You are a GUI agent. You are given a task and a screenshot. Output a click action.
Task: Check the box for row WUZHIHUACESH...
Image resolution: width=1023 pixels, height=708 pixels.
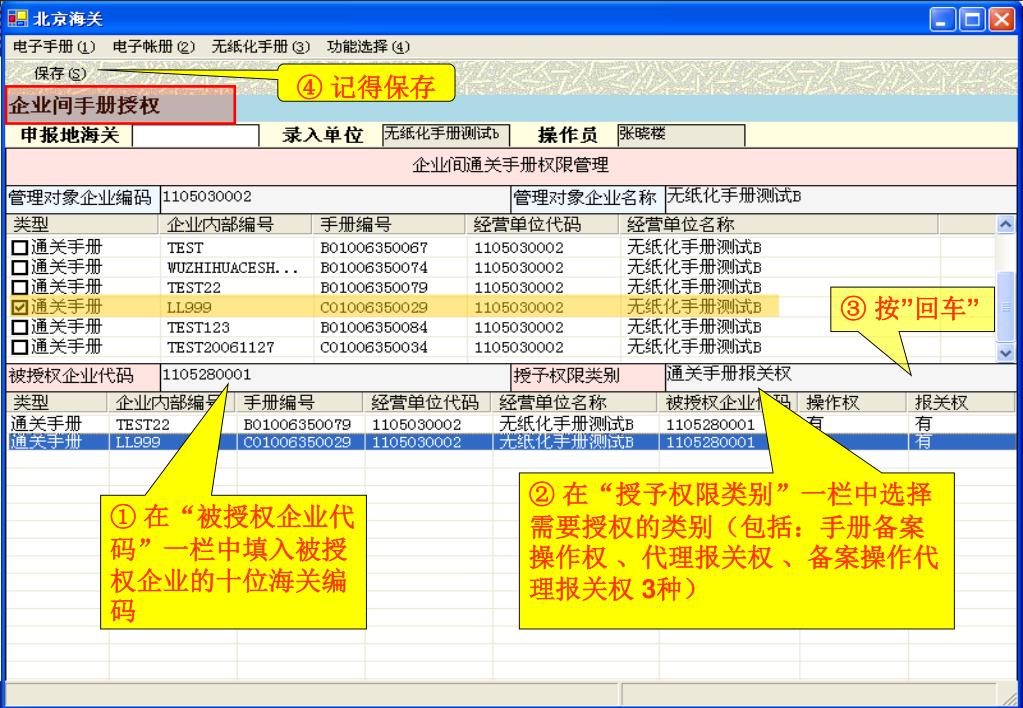point(20,268)
